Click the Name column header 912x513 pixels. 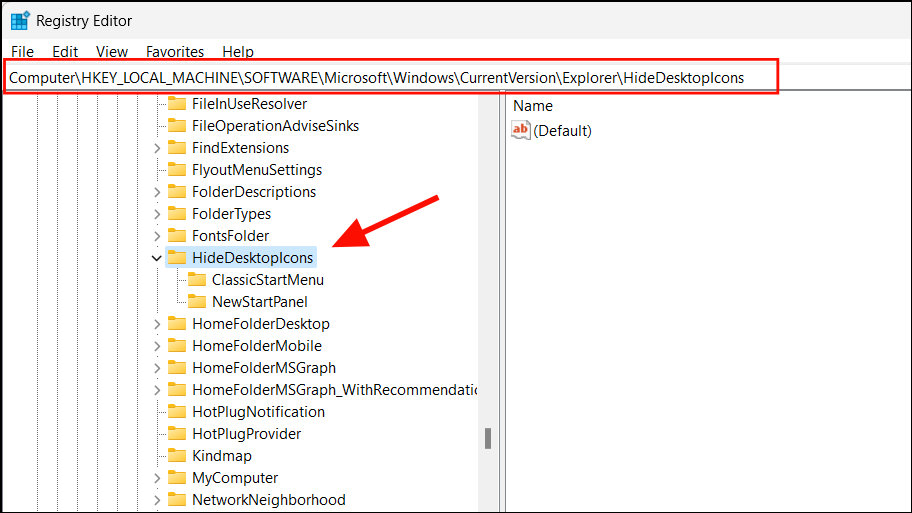pos(533,106)
